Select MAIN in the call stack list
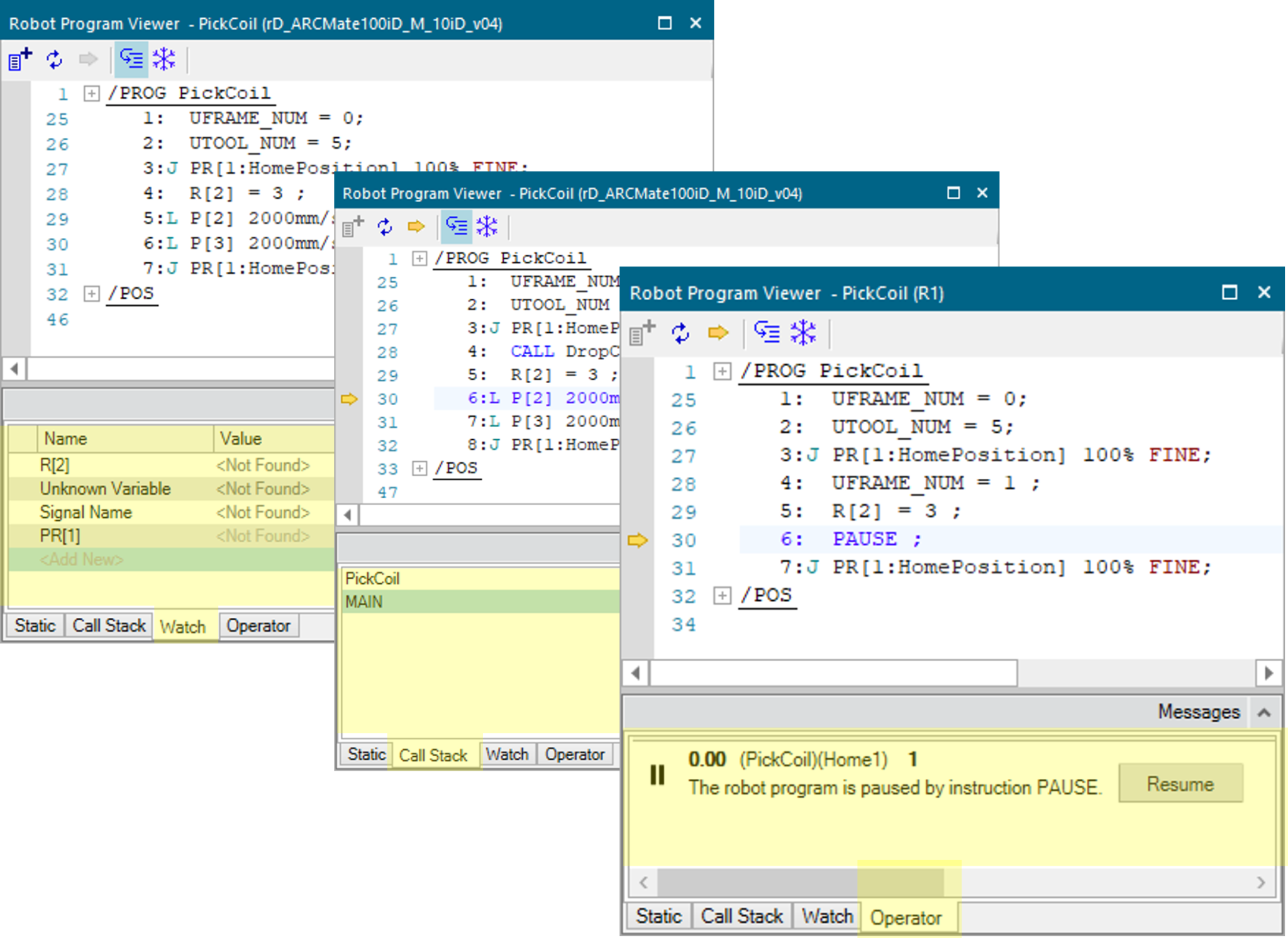 pos(364,602)
